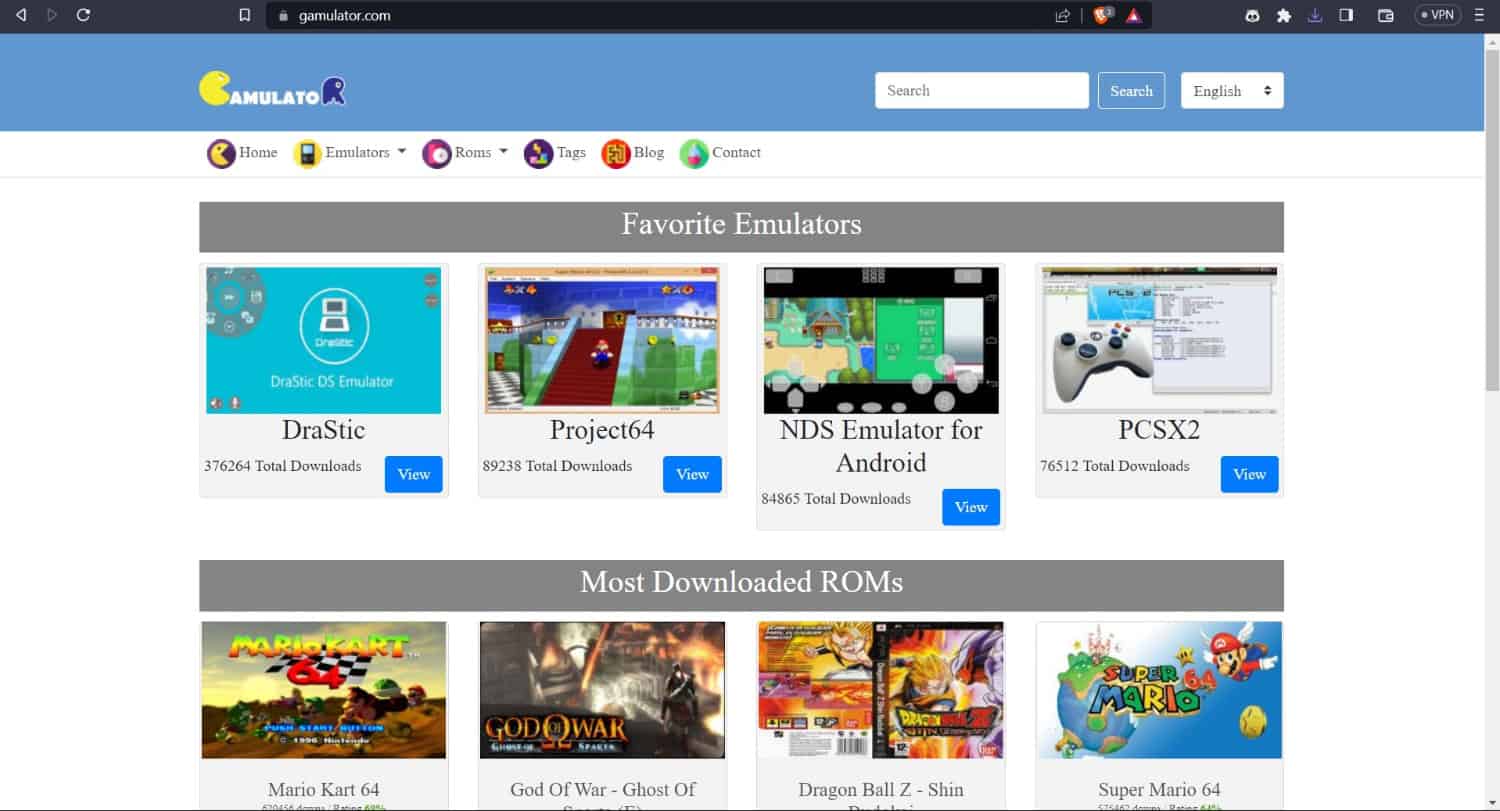View the Project64 emulator
Viewport: 1500px width, 811px height.
tap(692, 474)
